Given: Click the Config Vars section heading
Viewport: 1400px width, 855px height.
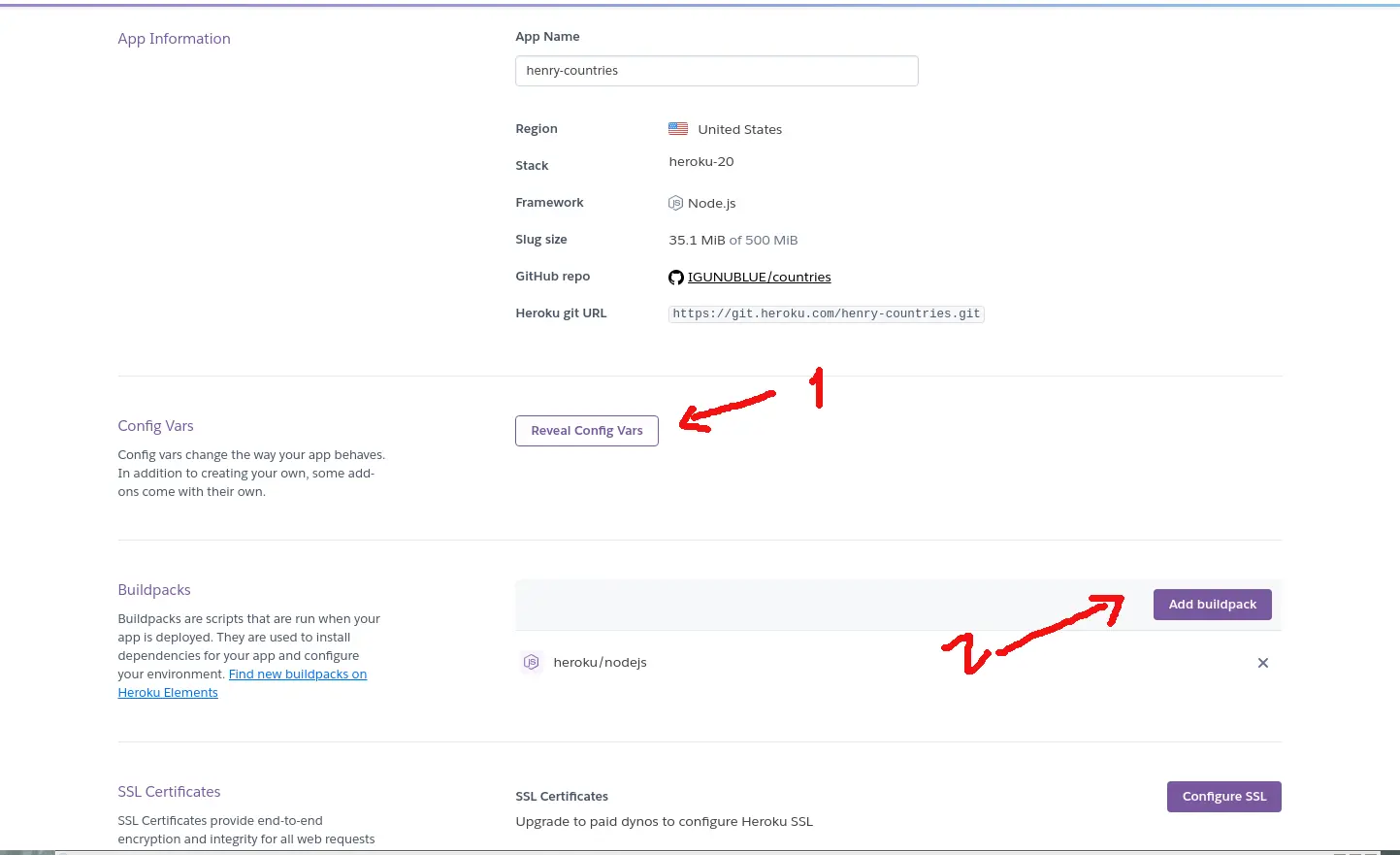Looking at the screenshot, I should point(156,426).
